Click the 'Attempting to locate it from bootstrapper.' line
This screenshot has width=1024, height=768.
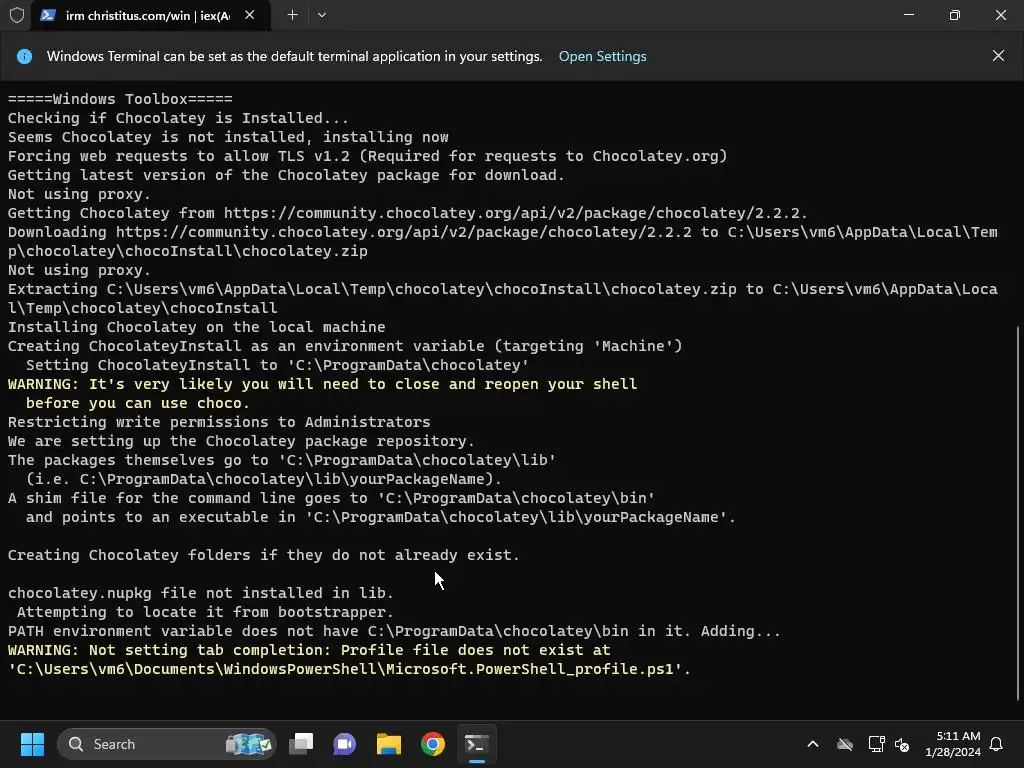click(x=205, y=612)
